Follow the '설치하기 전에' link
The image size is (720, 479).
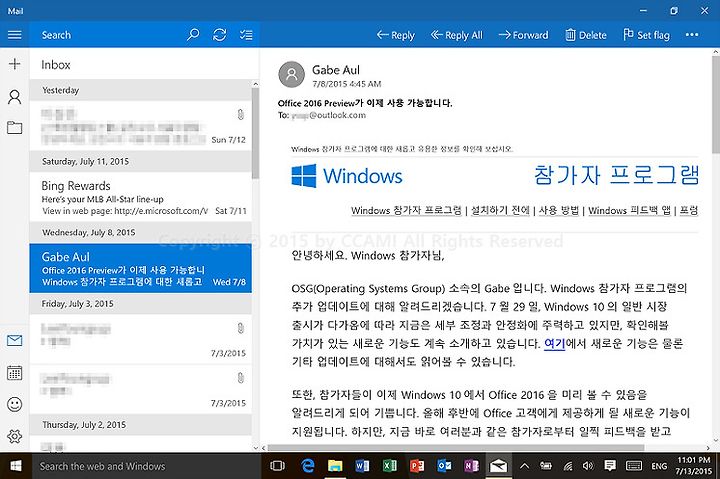click(501, 210)
